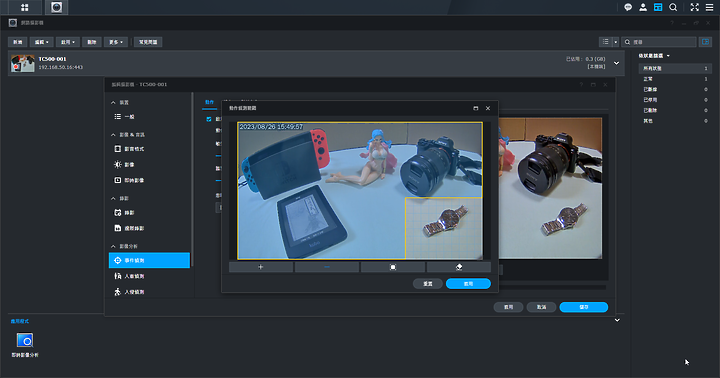The image size is (720, 378).
Task: Toggle the checkbox under the motion tab
Action: point(209,119)
